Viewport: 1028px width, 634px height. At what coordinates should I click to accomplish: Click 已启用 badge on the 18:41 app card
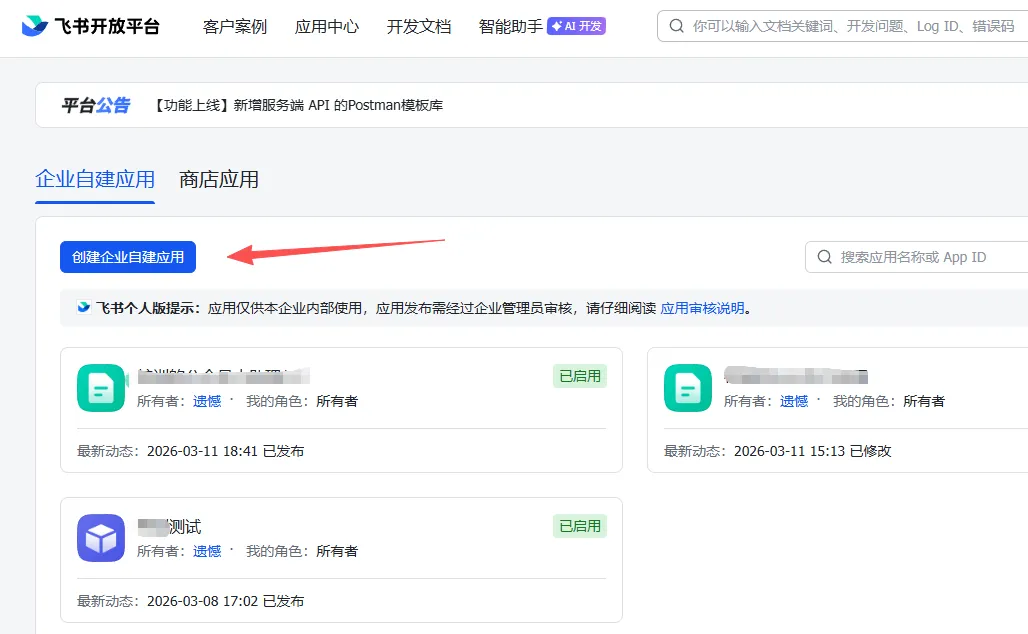(580, 376)
